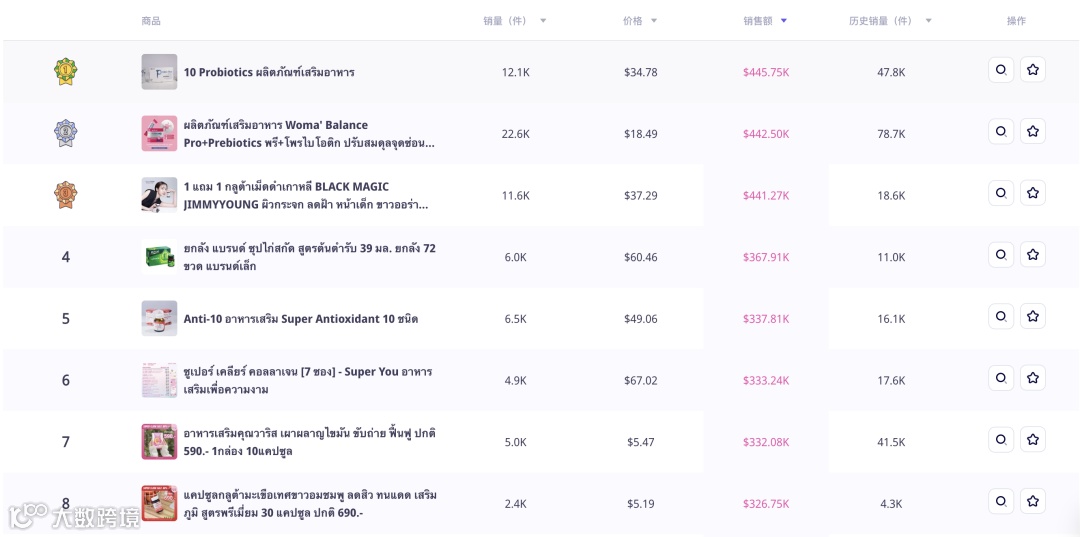1080x537 pixels.
Task: Sort by 历史销量（件） column arrow
Action: tap(928, 21)
